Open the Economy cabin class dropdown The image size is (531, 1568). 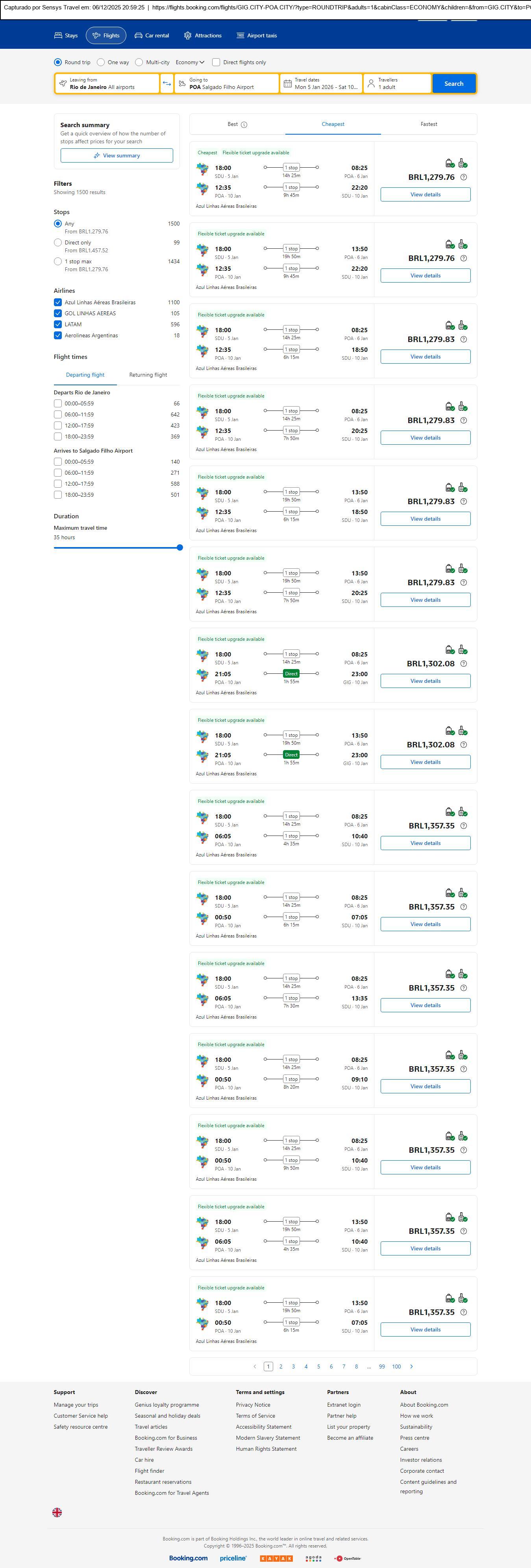(x=190, y=62)
